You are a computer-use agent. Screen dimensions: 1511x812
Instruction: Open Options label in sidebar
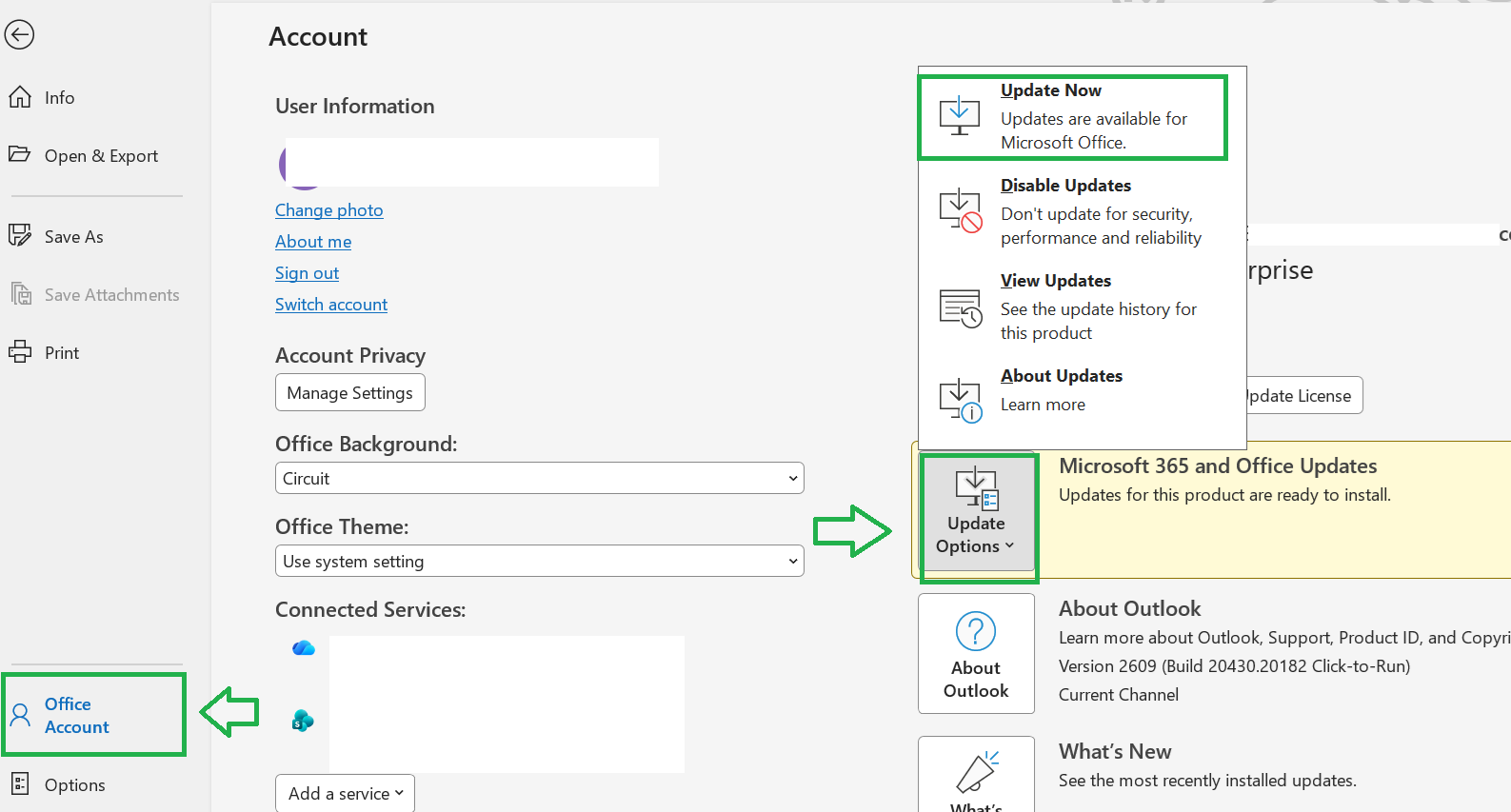(75, 785)
